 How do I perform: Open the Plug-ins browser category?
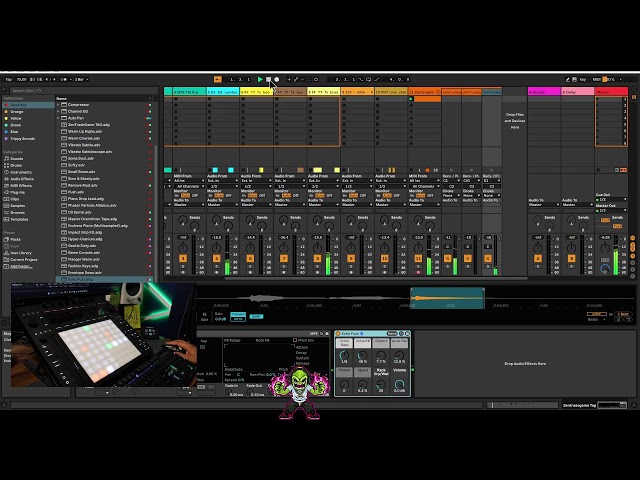click(x=18, y=192)
